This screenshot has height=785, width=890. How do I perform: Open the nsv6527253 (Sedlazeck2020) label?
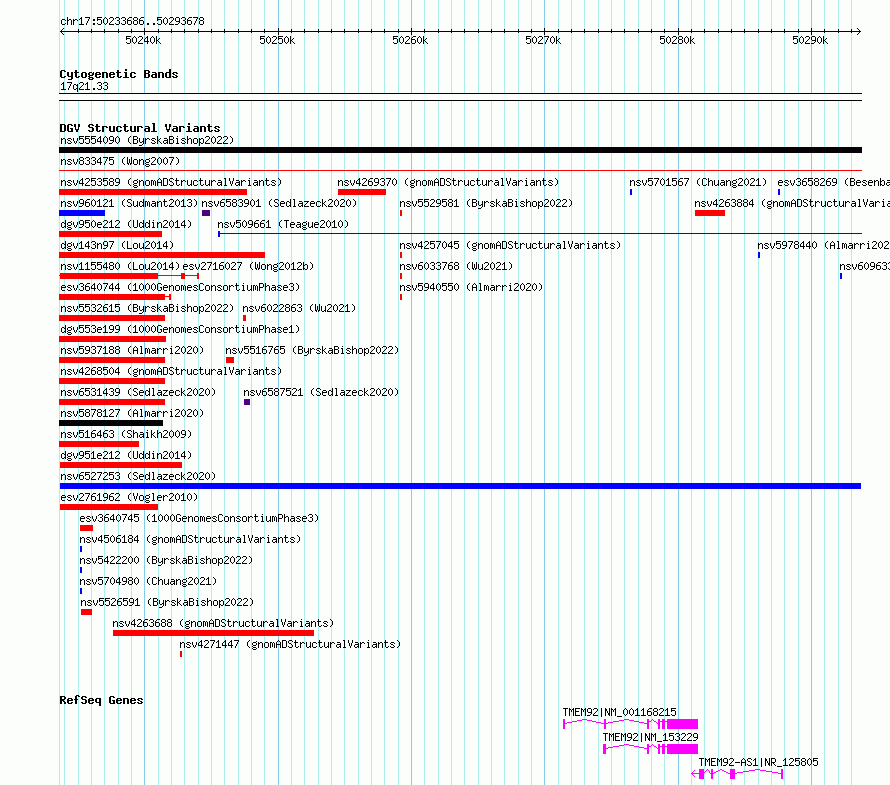click(x=138, y=476)
